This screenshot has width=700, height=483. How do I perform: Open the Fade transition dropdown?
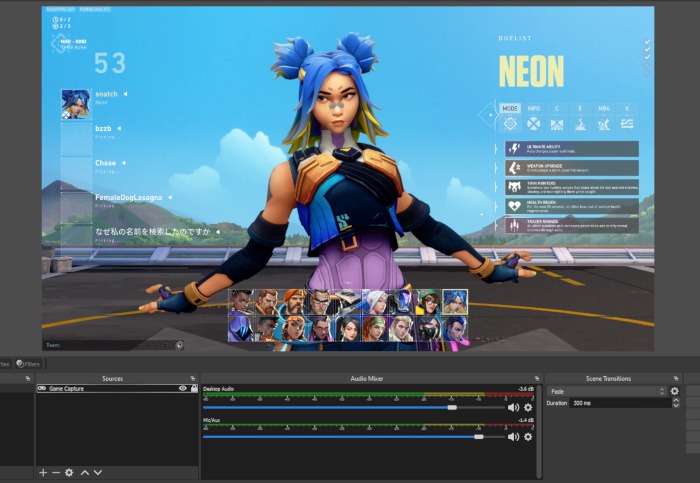click(x=607, y=391)
